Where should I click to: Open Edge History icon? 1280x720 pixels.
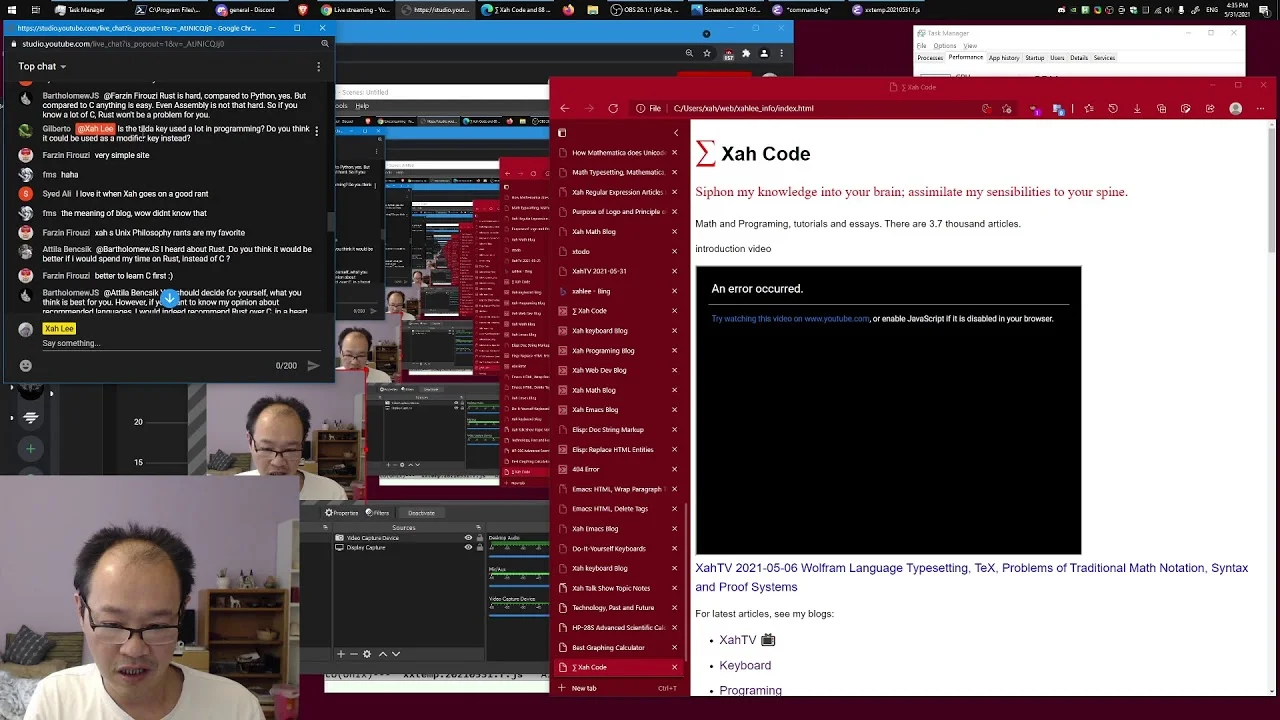(1113, 108)
